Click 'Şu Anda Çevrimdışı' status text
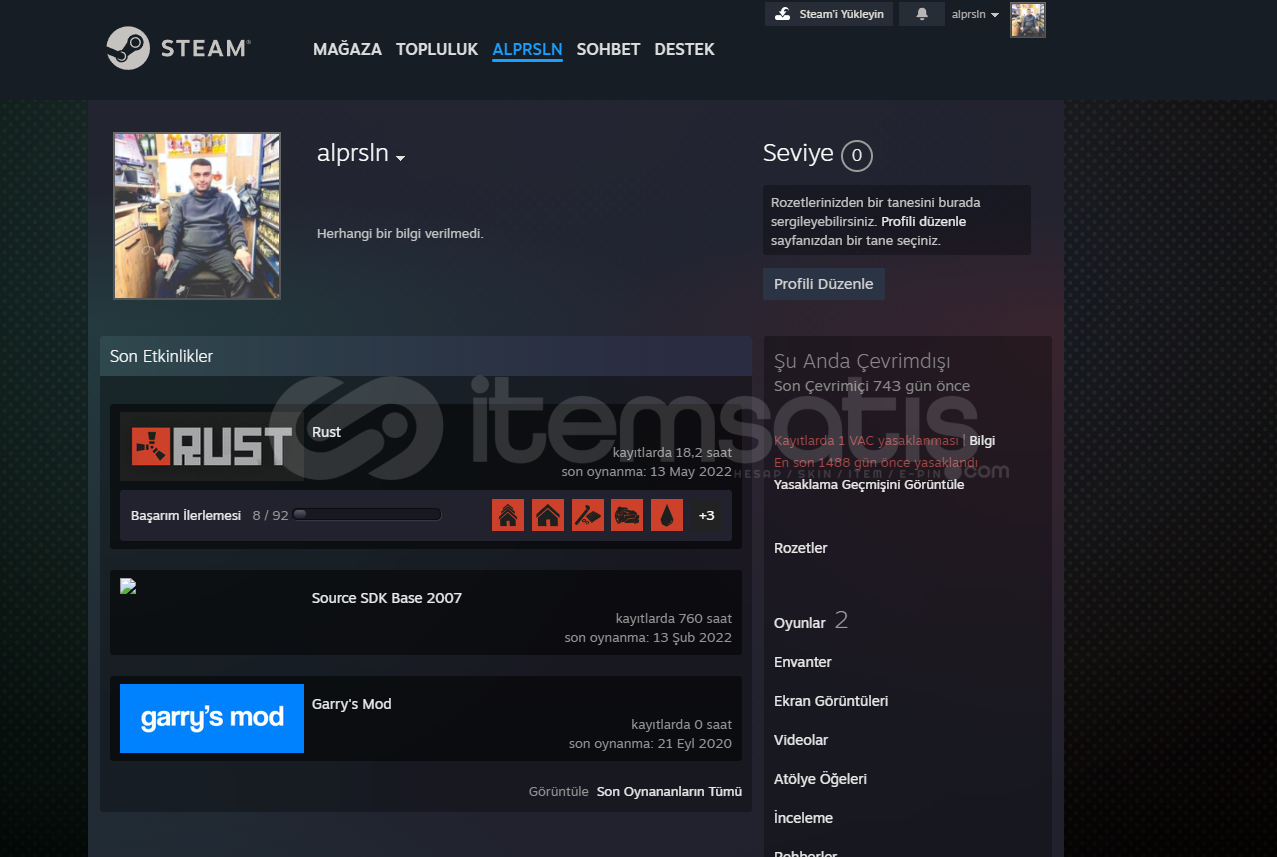The width and height of the screenshot is (1277, 857). [862, 361]
